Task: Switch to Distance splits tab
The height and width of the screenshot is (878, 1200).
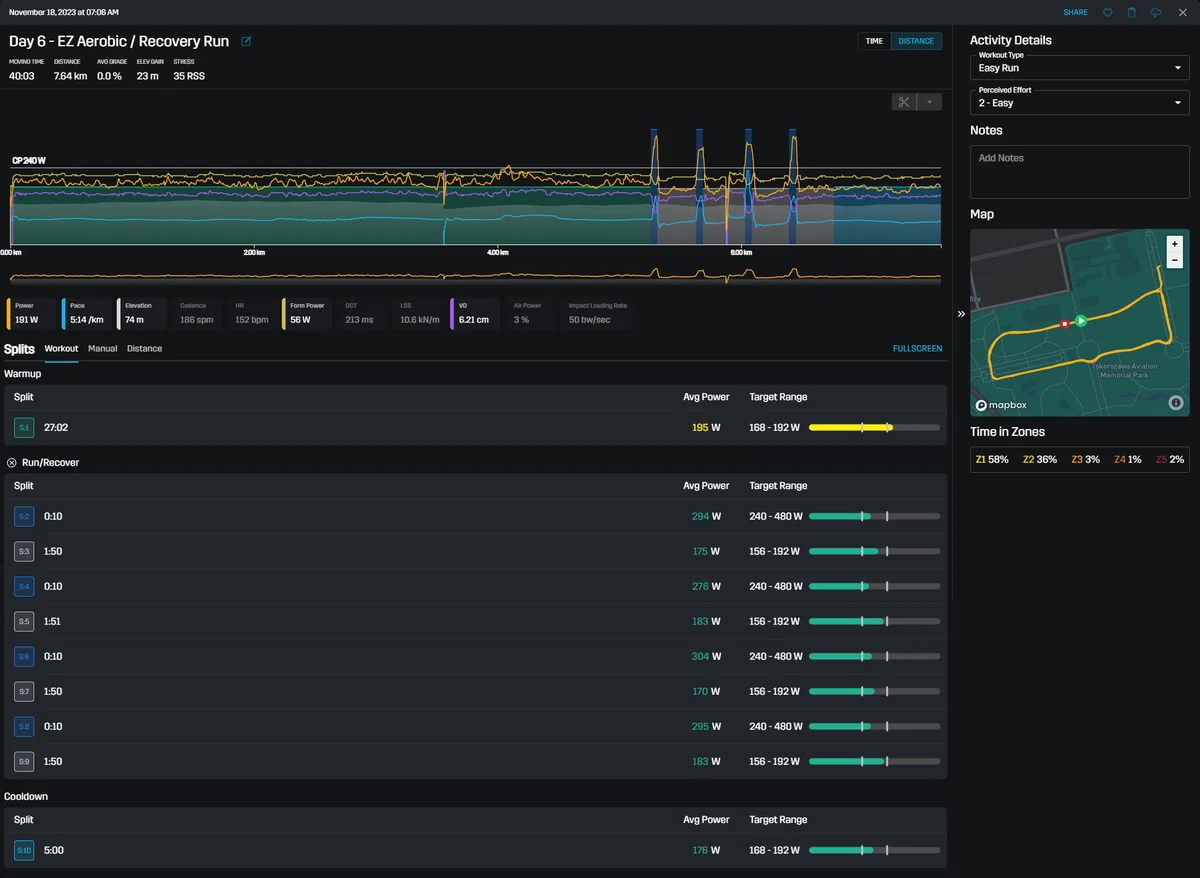Action: [144, 349]
